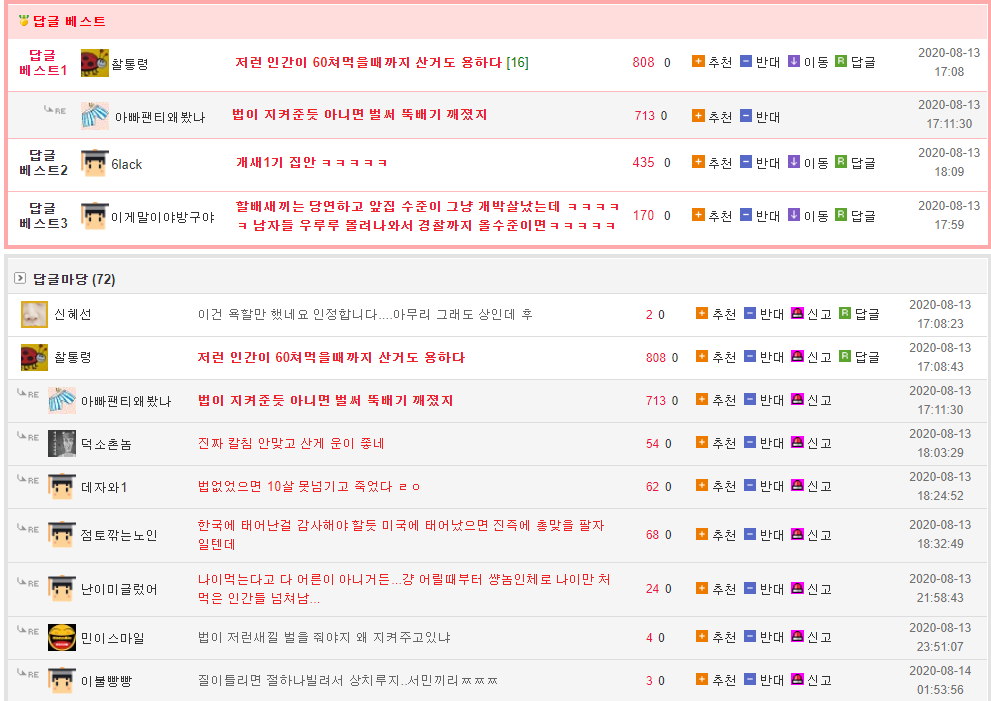Click username 점토깎는노인
Screen dimensions: 991x701
(x=119, y=535)
